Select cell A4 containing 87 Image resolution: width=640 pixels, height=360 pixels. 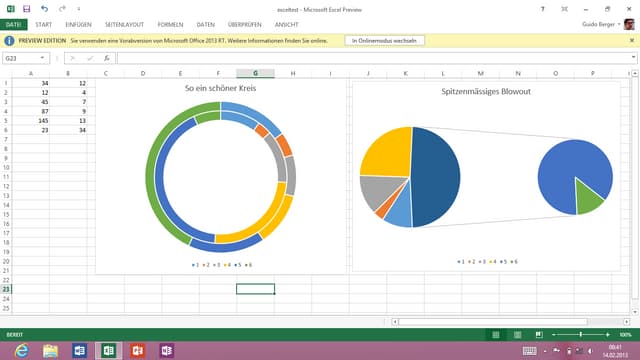[31, 111]
